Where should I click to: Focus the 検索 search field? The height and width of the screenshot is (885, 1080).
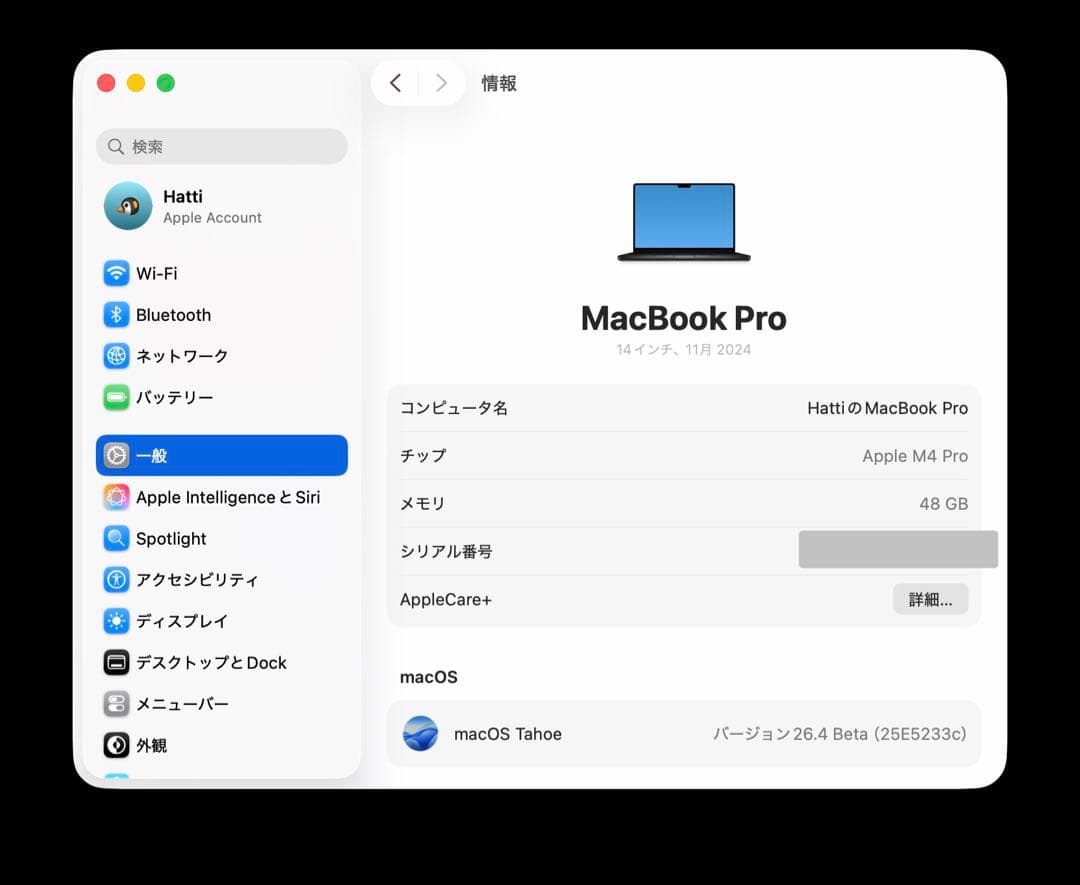click(222, 147)
